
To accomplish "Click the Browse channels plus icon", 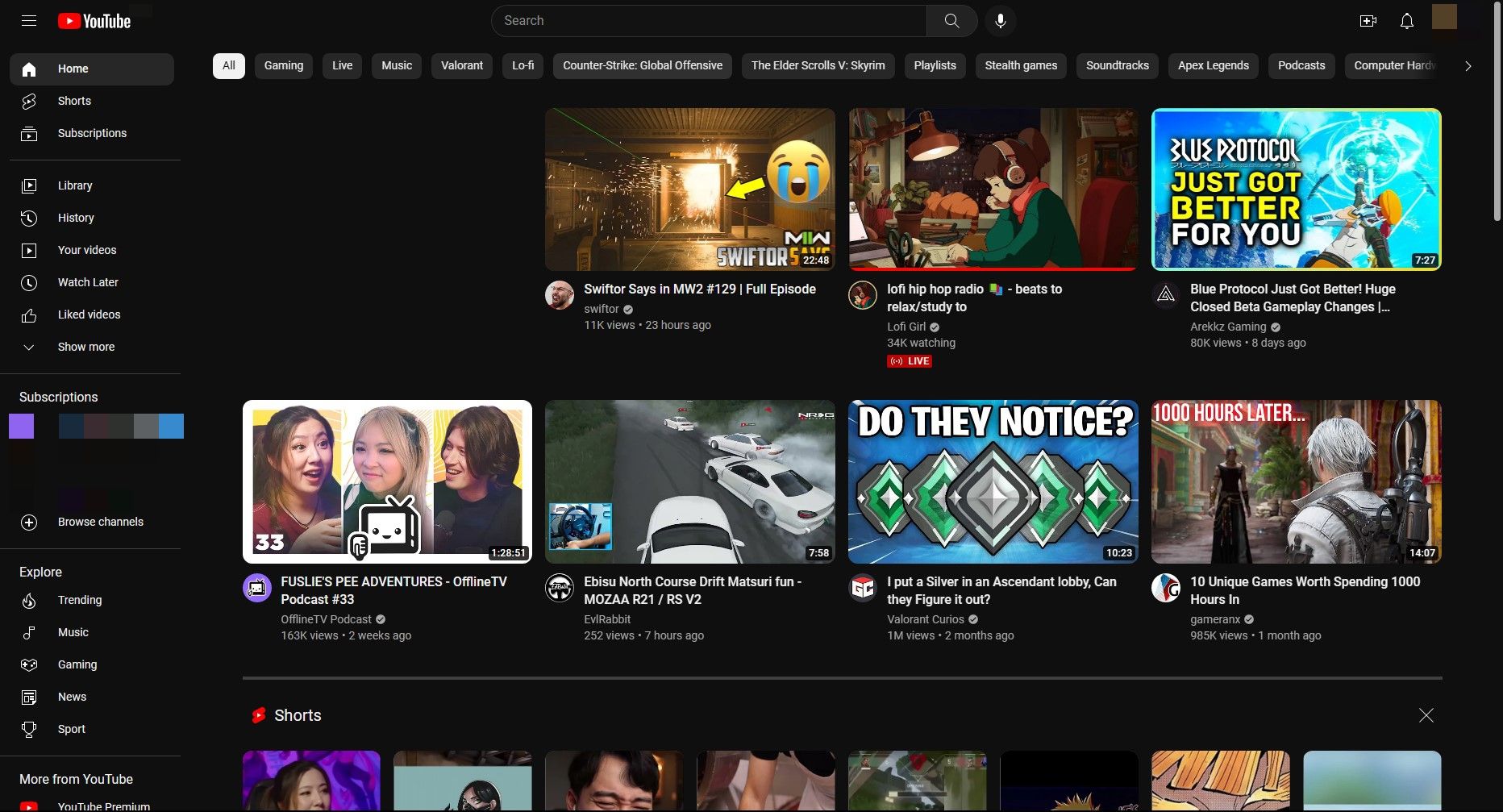I will tap(29, 523).
